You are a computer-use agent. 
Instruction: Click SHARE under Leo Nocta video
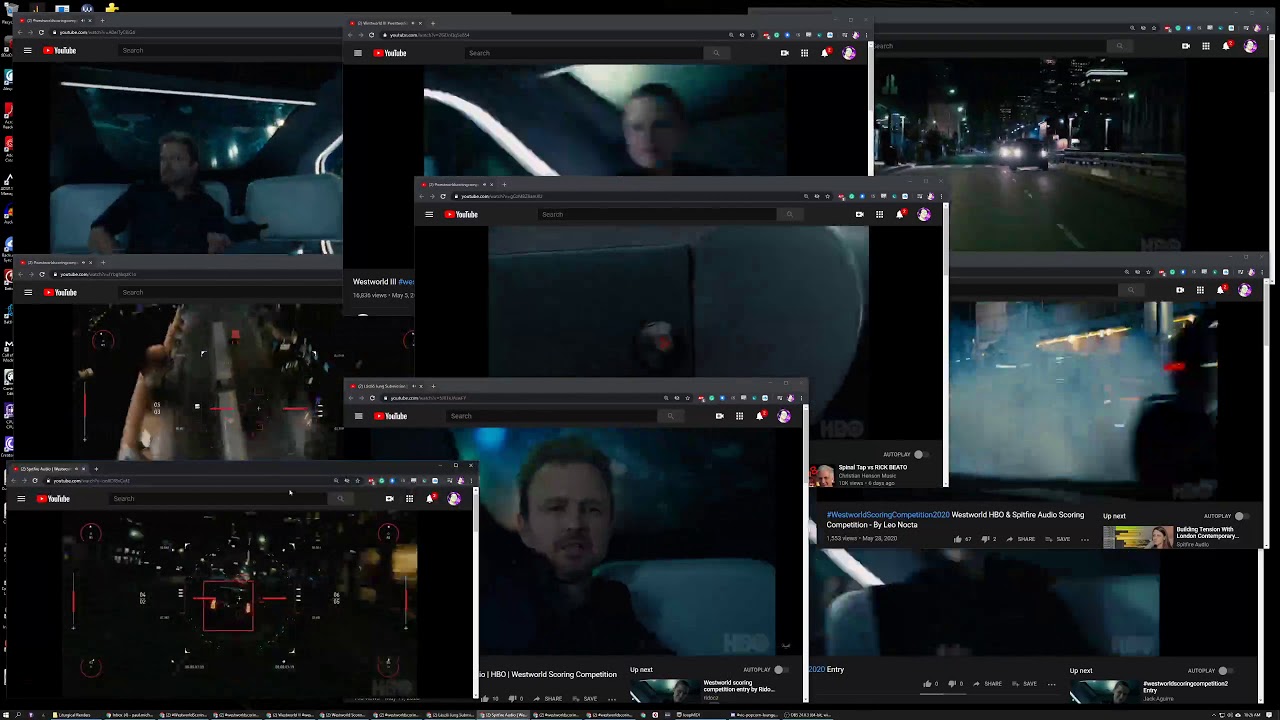(1022, 539)
